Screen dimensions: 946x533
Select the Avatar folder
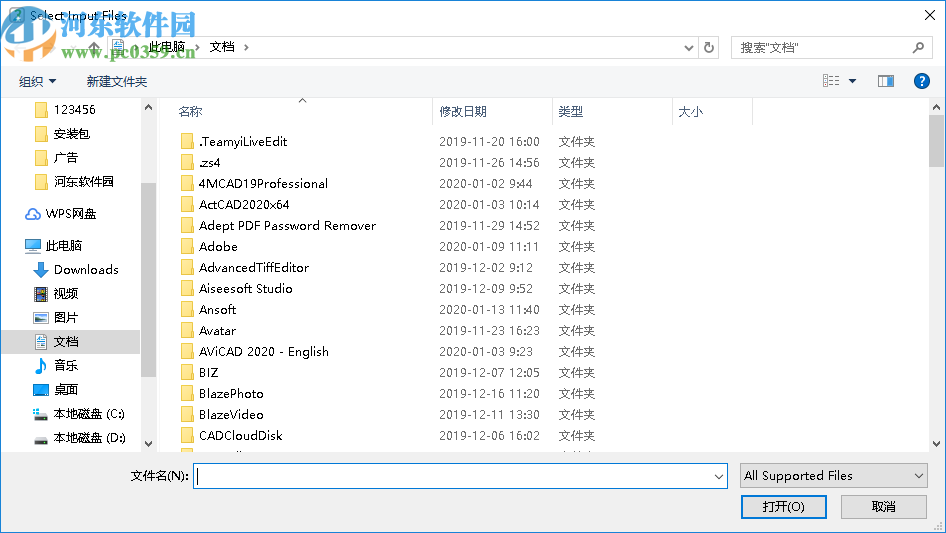(x=209, y=331)
